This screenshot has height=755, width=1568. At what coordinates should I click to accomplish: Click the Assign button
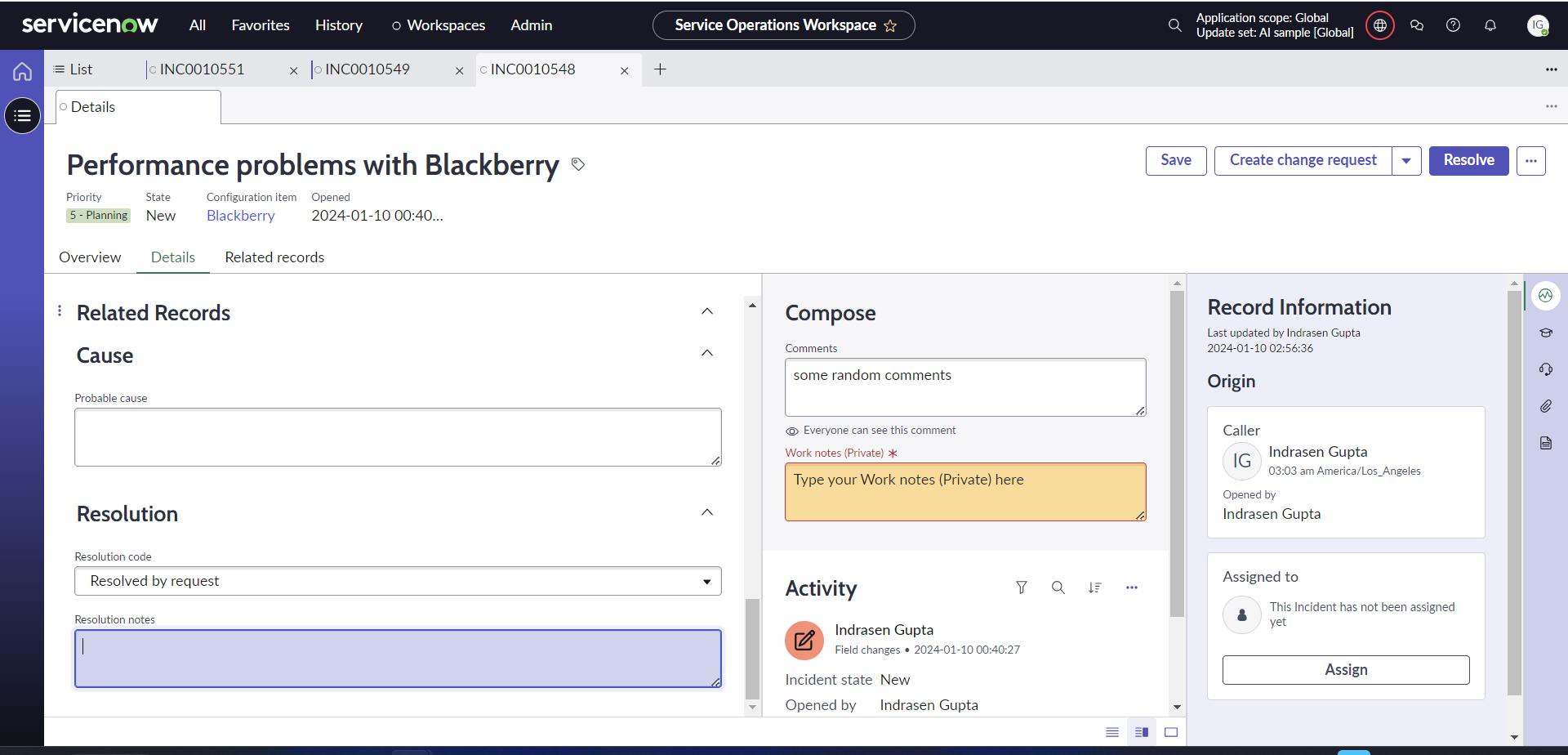pyautogui.click(x=1346, y=670)
